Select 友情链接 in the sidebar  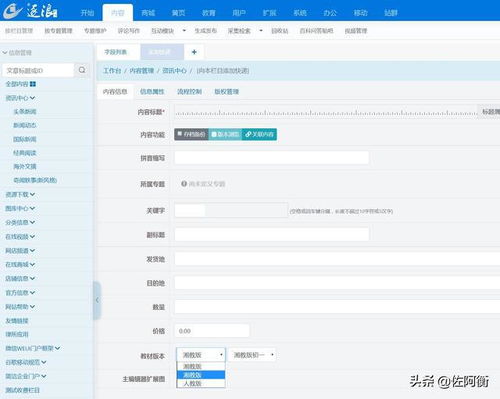pos(17,321)
